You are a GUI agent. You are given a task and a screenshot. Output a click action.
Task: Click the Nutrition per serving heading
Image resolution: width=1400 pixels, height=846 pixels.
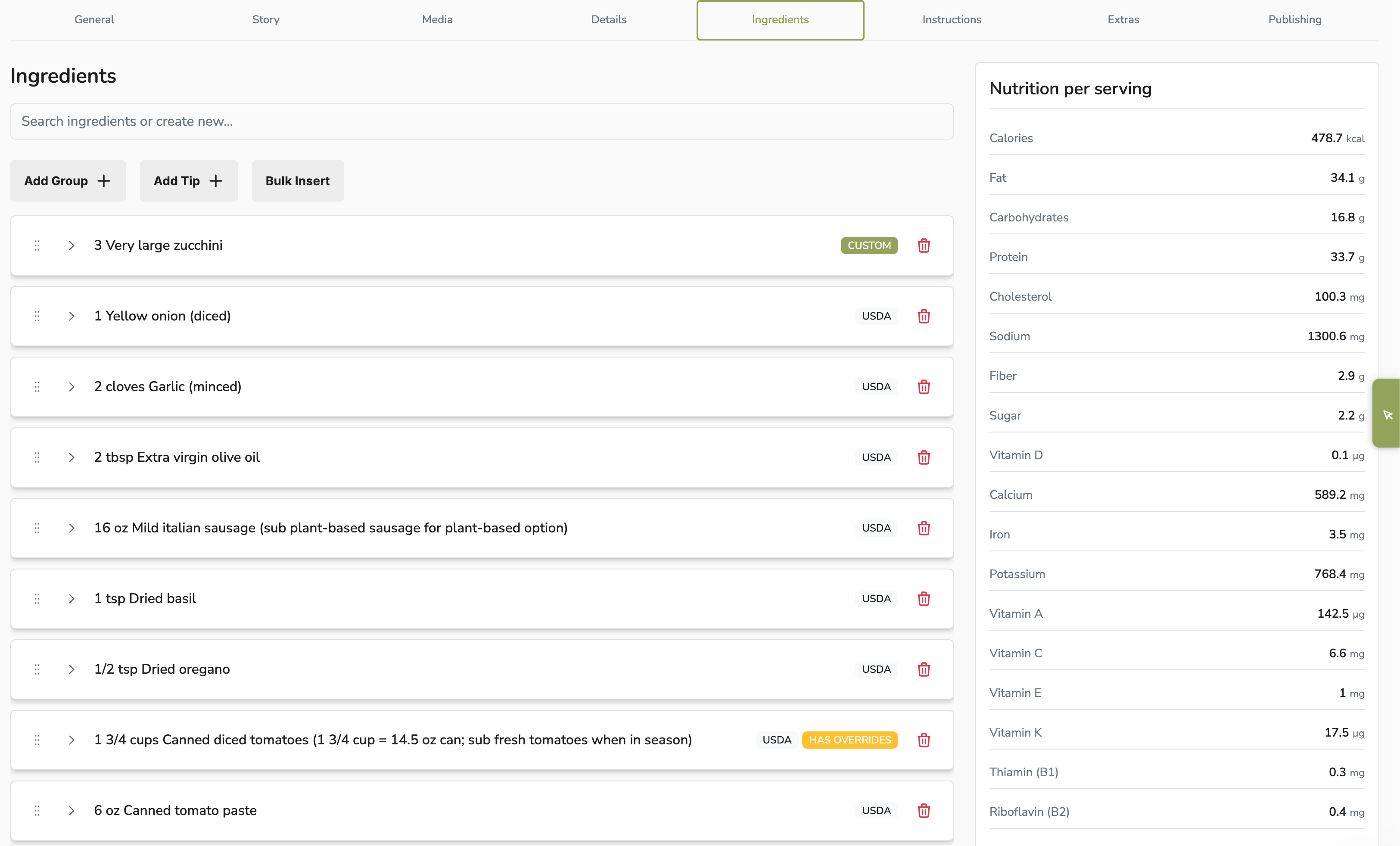click(1070, 89)
